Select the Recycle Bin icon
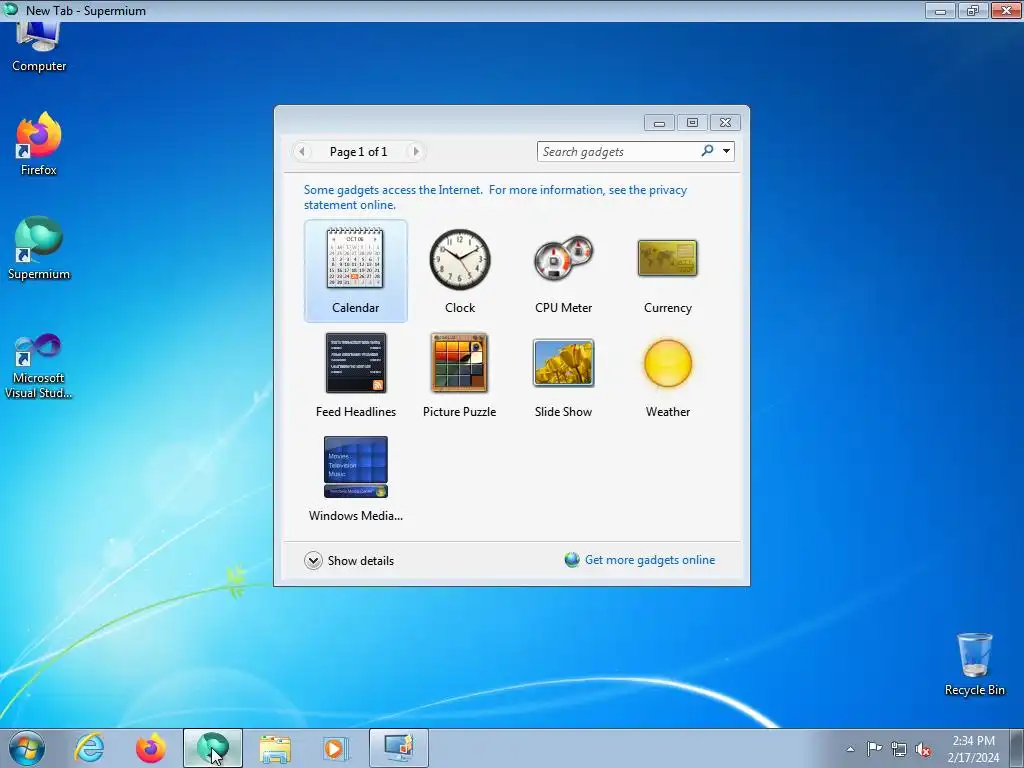Image resolution: width=1024 pixels, height=768 pixels. (x=974, y=664)
